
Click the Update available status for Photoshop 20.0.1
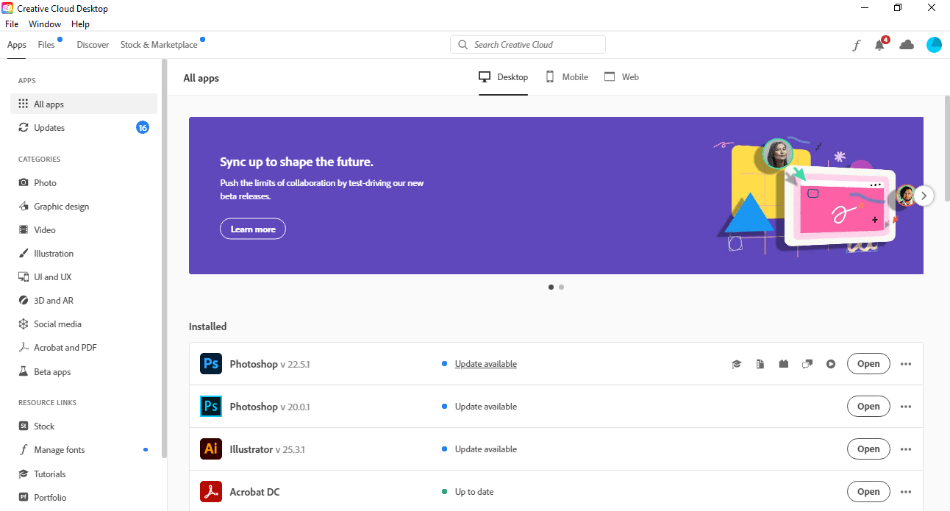[x=486, y=406]
